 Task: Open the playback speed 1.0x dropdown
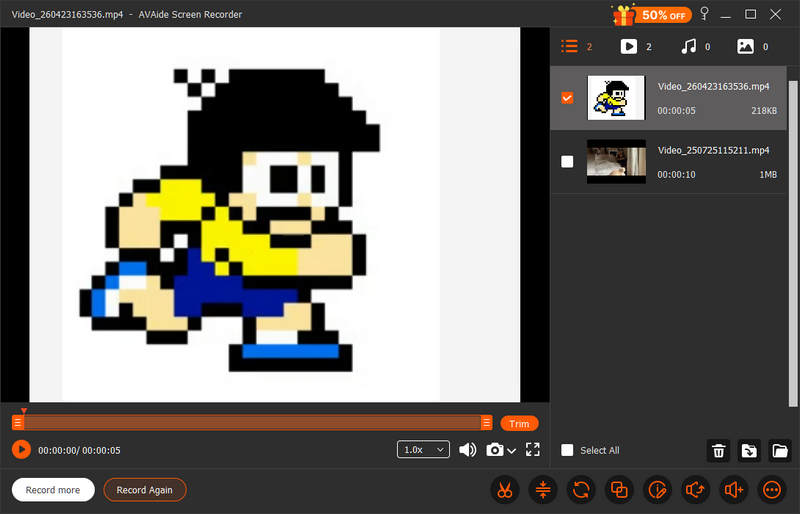(x=423, y=450)
